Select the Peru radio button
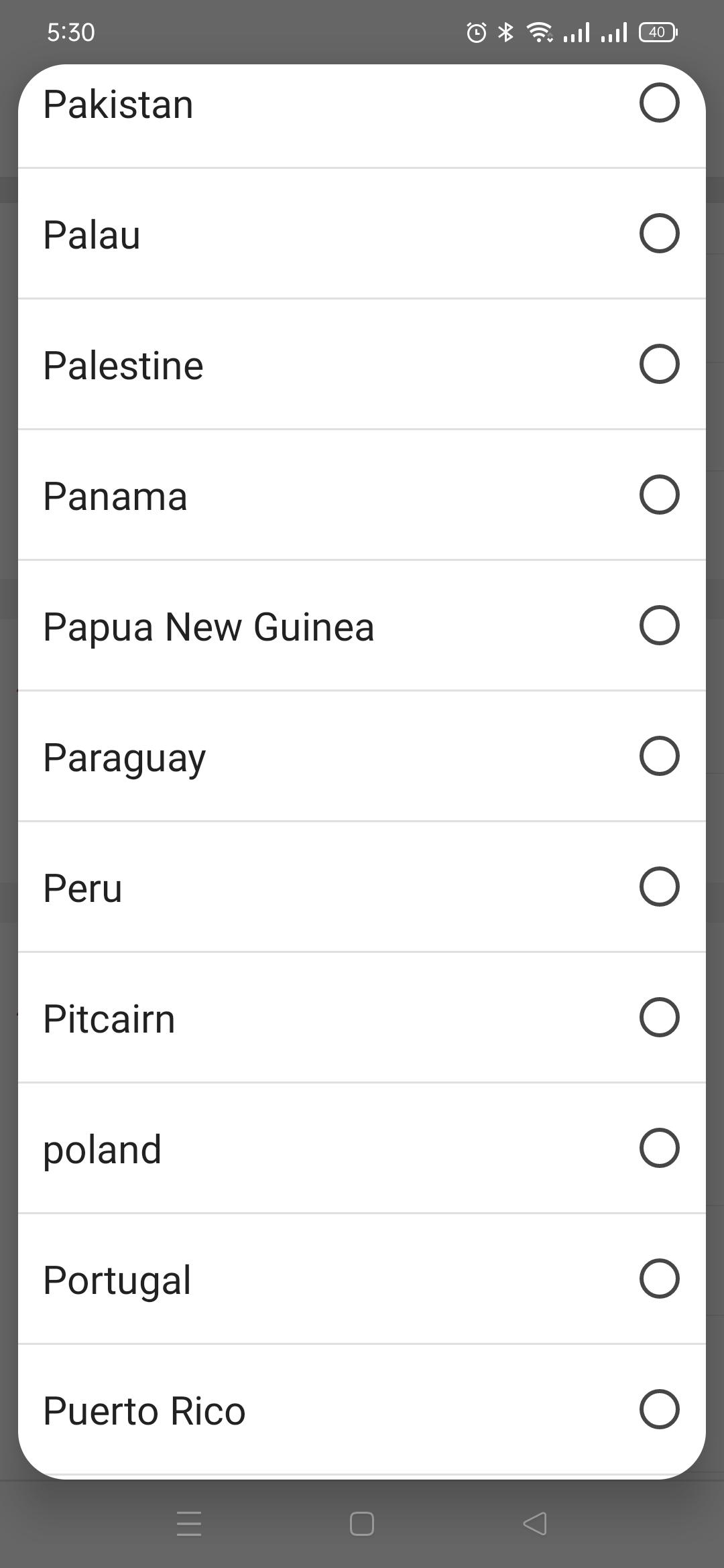724x1568 pixels. 659,887
